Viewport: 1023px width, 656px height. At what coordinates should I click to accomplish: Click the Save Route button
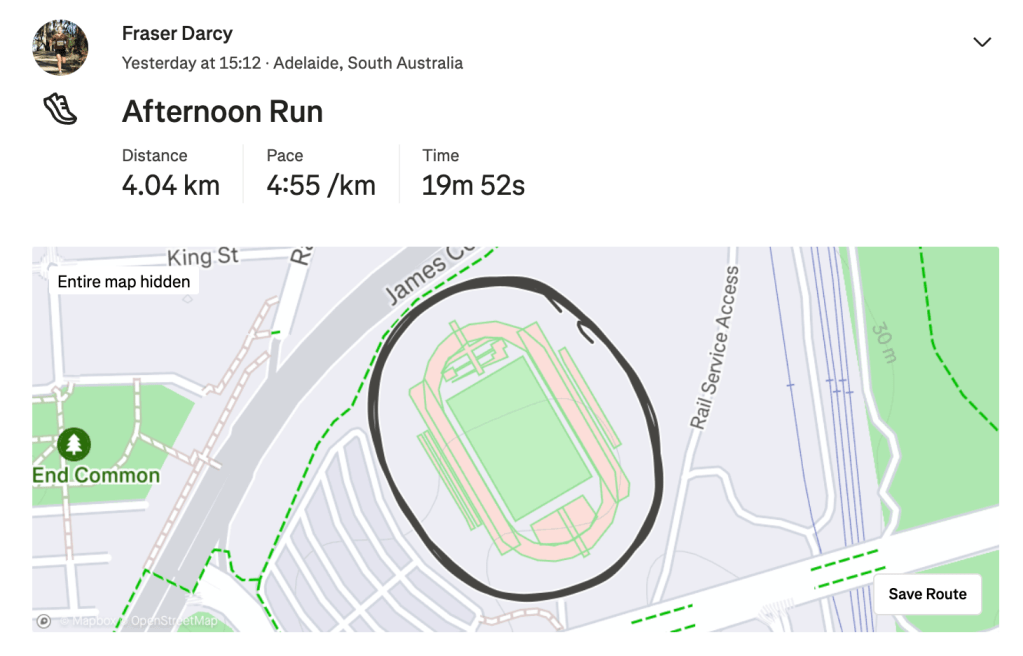point(927,594)
